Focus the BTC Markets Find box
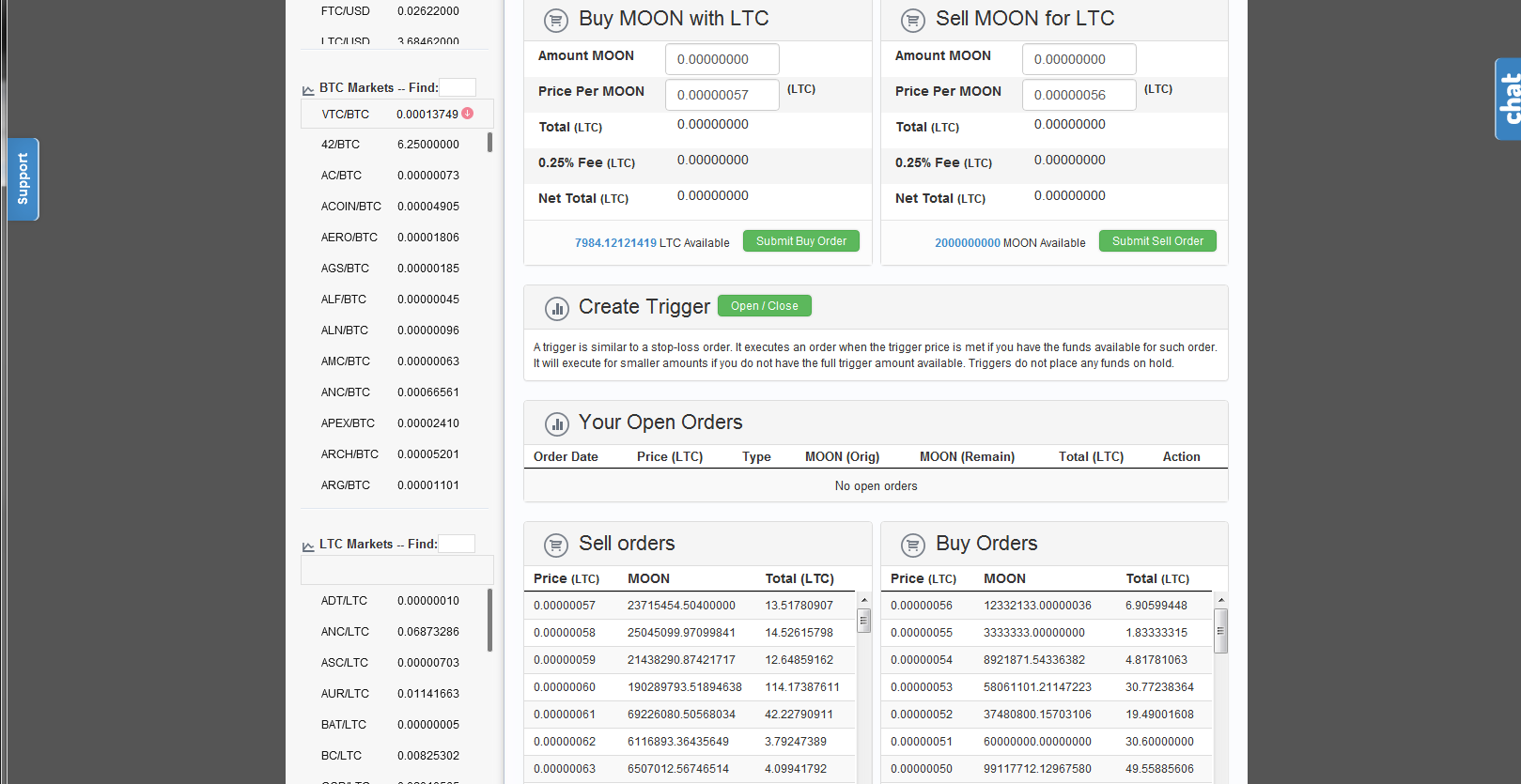The height and width of the screenshot is (784, 1521). pos(458,87)
